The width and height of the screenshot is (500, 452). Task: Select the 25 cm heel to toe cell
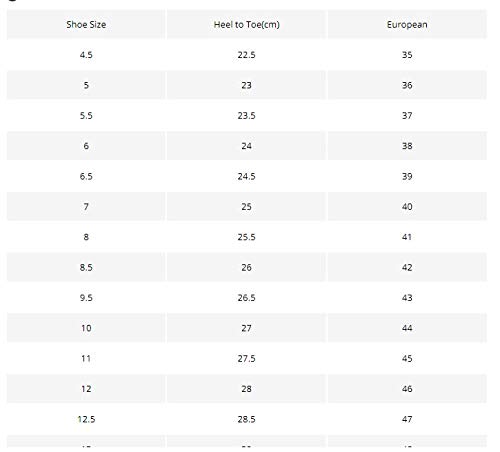[x=246, y=206]
